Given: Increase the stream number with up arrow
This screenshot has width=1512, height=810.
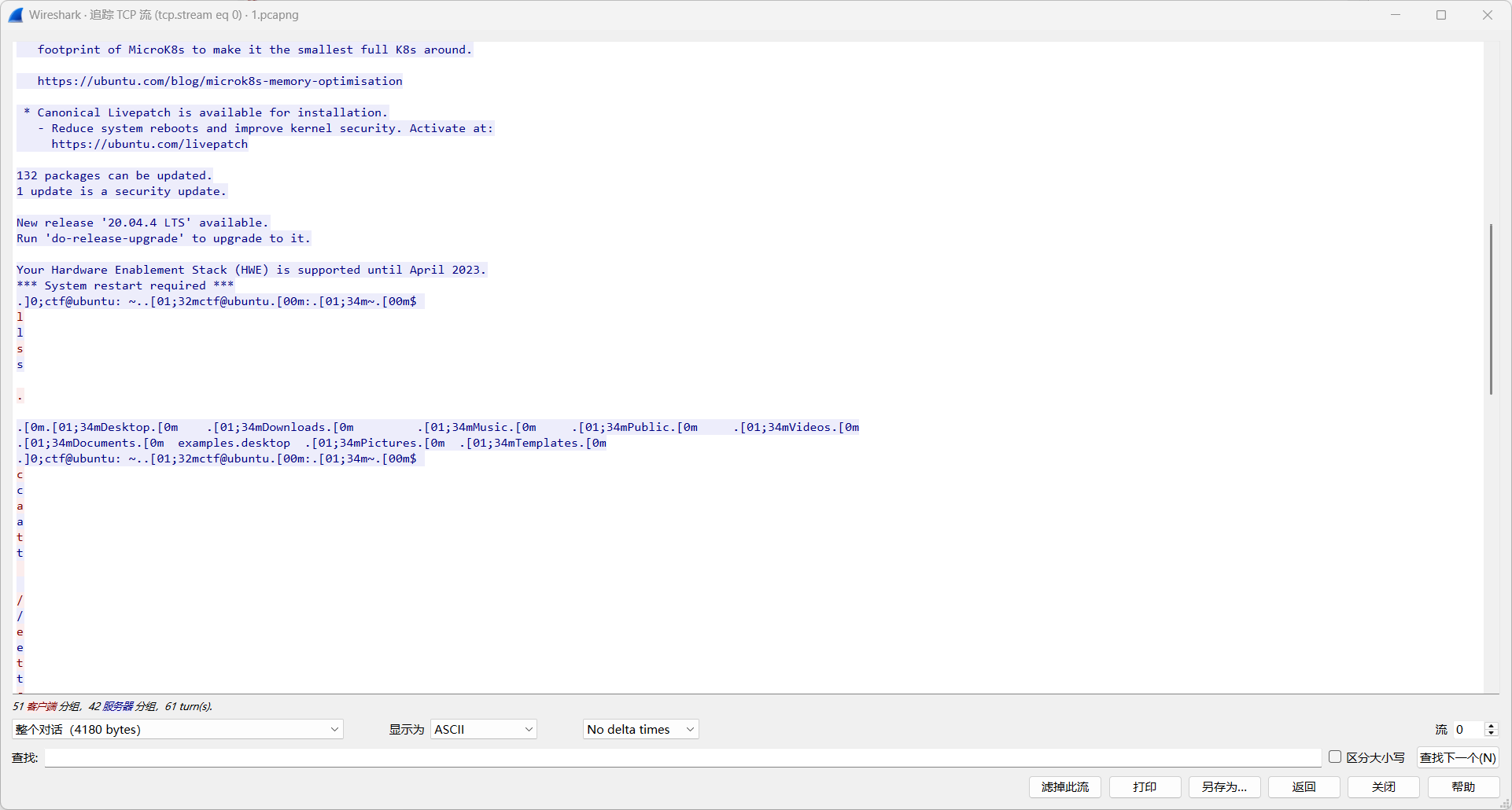Looking at the screenshot, I should [x=1491, y=726].
